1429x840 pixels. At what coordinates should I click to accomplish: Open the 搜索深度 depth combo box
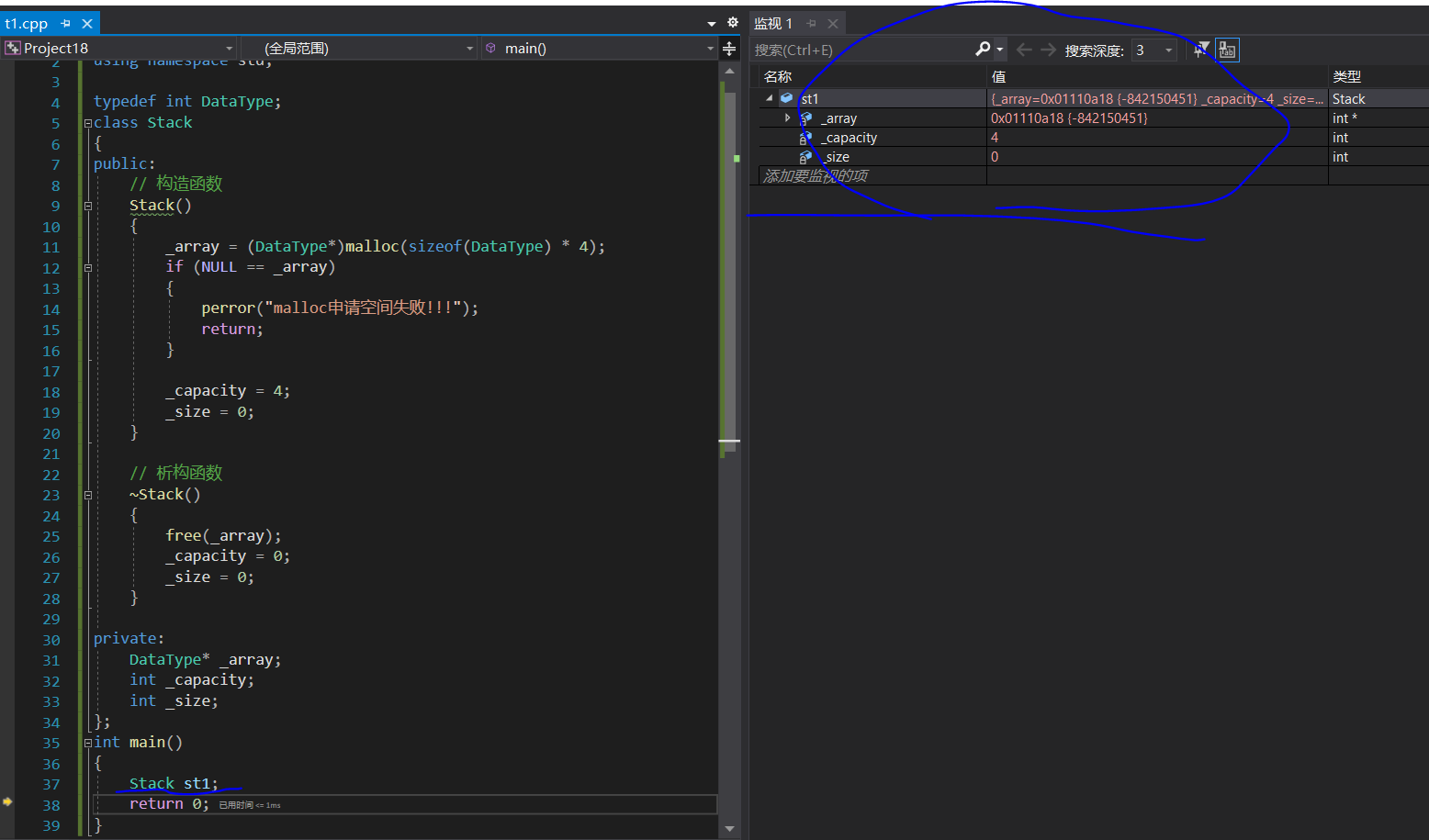pyautogui.click(x=1154, y=50)
